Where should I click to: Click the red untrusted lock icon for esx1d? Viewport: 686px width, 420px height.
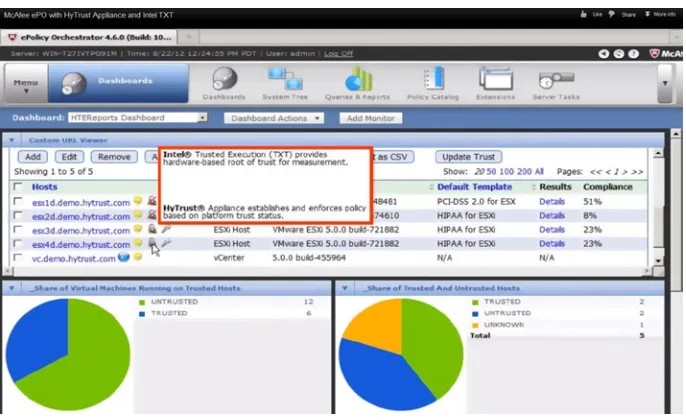(152, 201)
